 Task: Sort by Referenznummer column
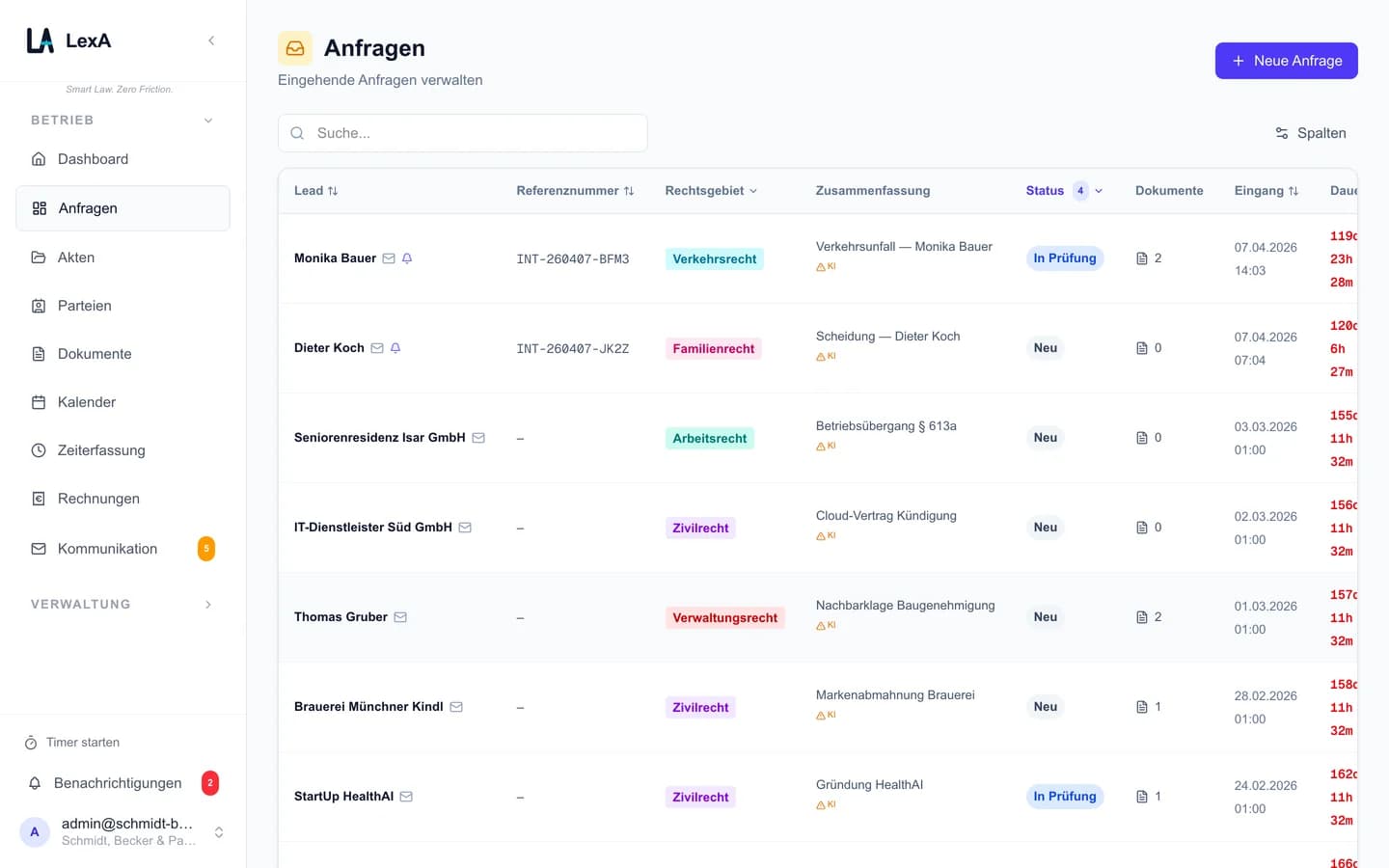pyautogui.click(x=575, y=191)
